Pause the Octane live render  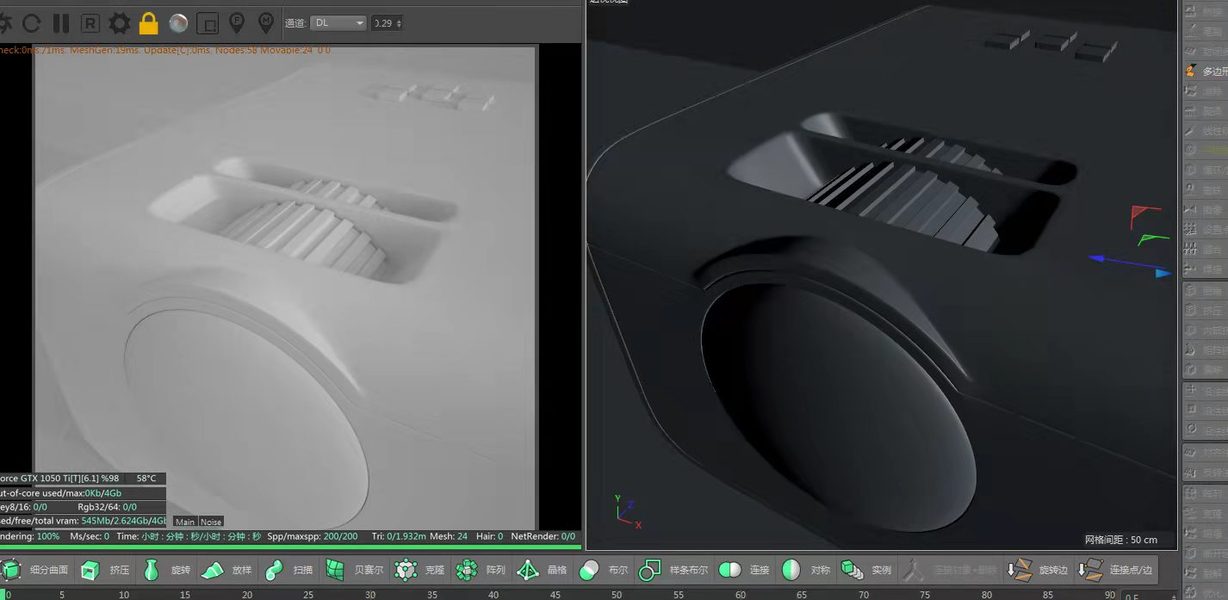pyautogui.click(x=61, y=23)
